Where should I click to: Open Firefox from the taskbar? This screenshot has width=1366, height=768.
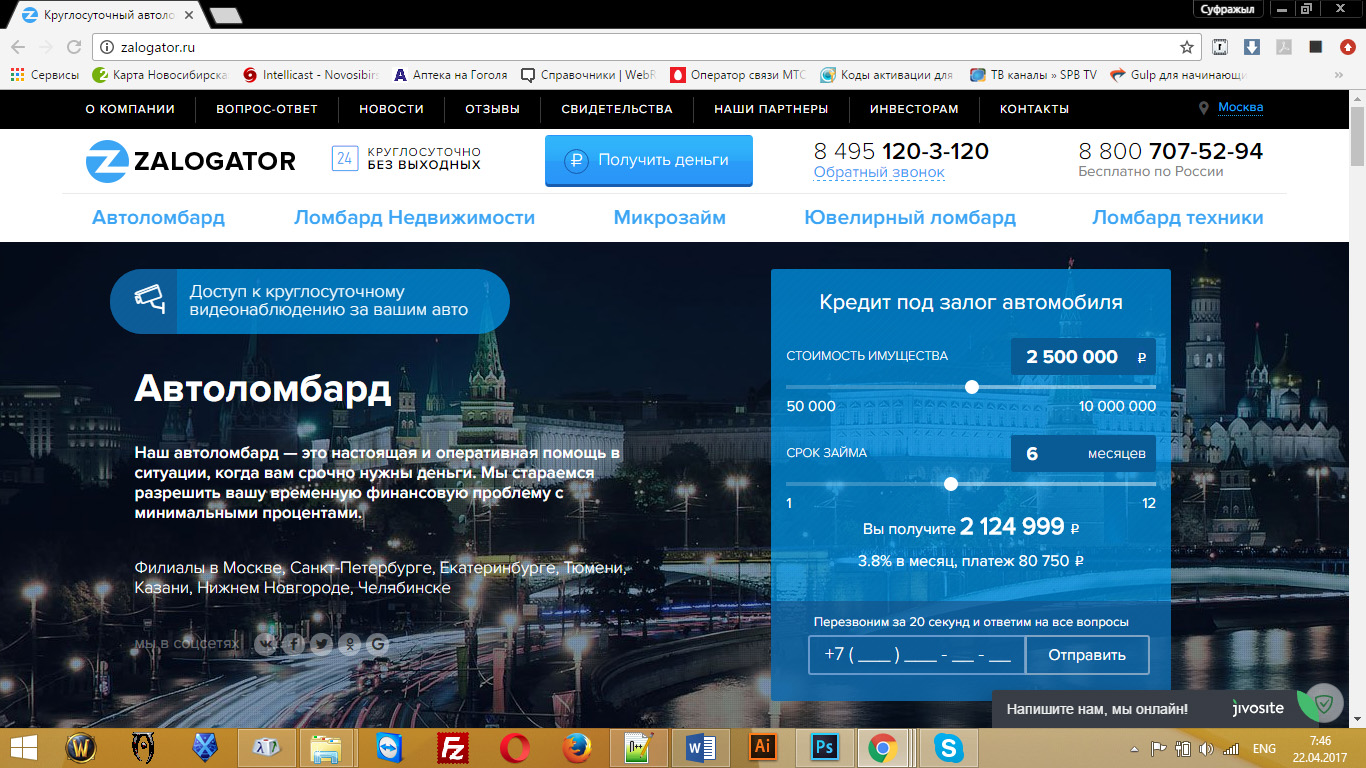pyautogui.click(x=578, y=747)
